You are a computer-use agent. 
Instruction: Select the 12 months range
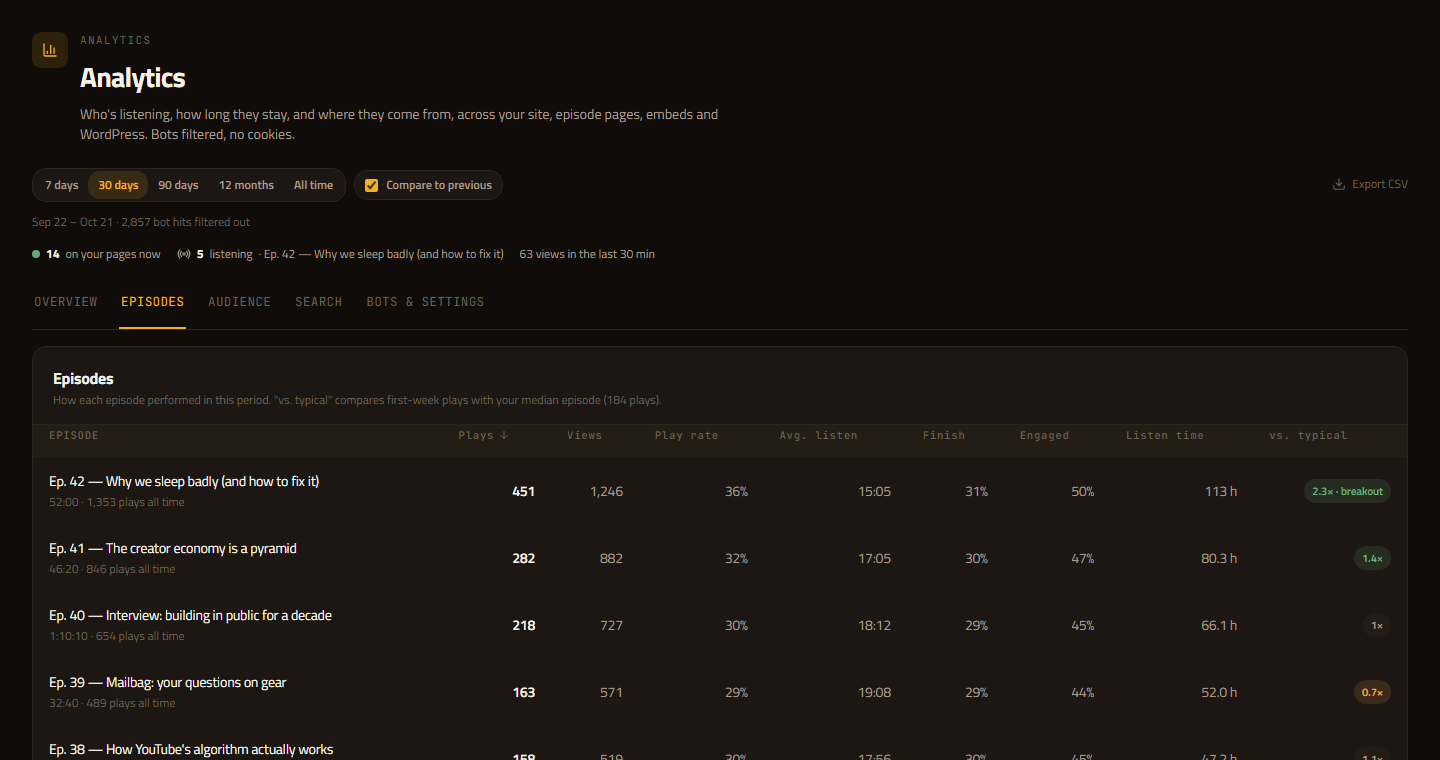(x=246, y=185)
